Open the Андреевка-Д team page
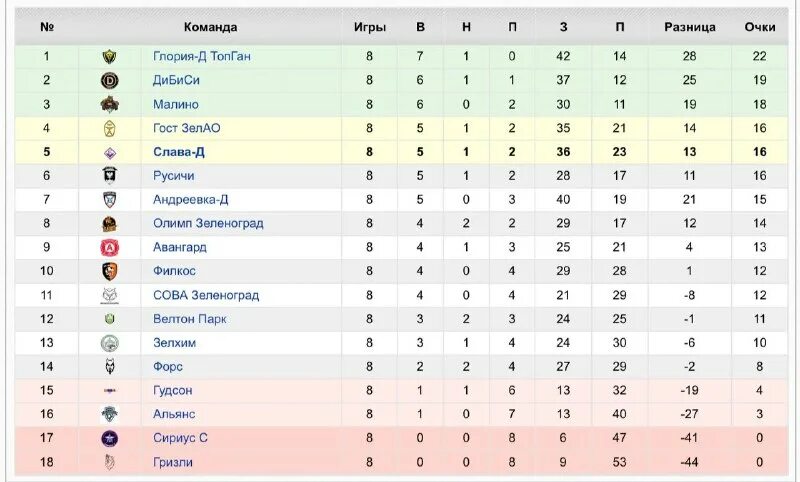Image resolution: width=800 pixels, height=482 pixels. (191, 199)
